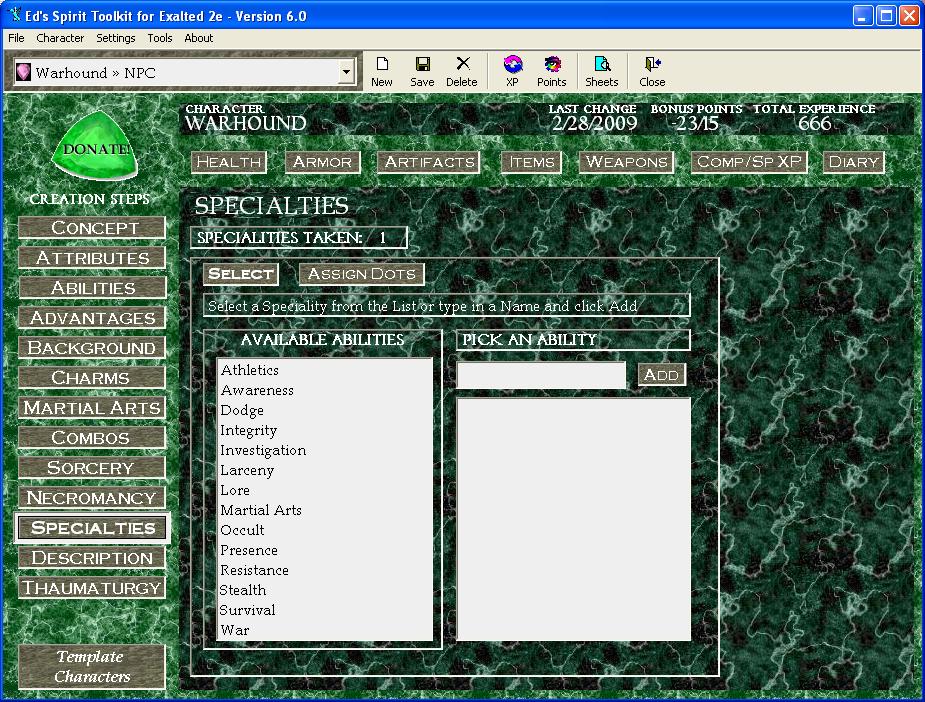
Task: Click the empty specialties list box
Action: click(x=574, y=520)
